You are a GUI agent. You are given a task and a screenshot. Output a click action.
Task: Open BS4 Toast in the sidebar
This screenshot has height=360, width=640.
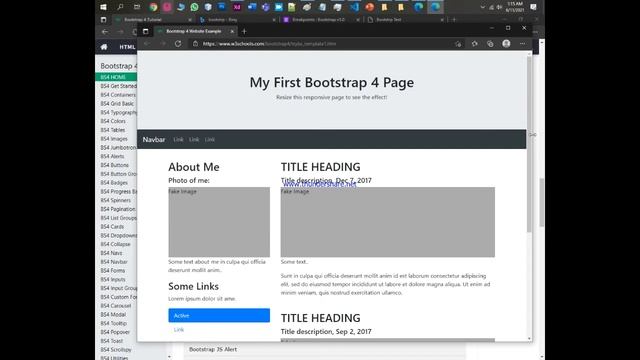[x=112, y=341]
